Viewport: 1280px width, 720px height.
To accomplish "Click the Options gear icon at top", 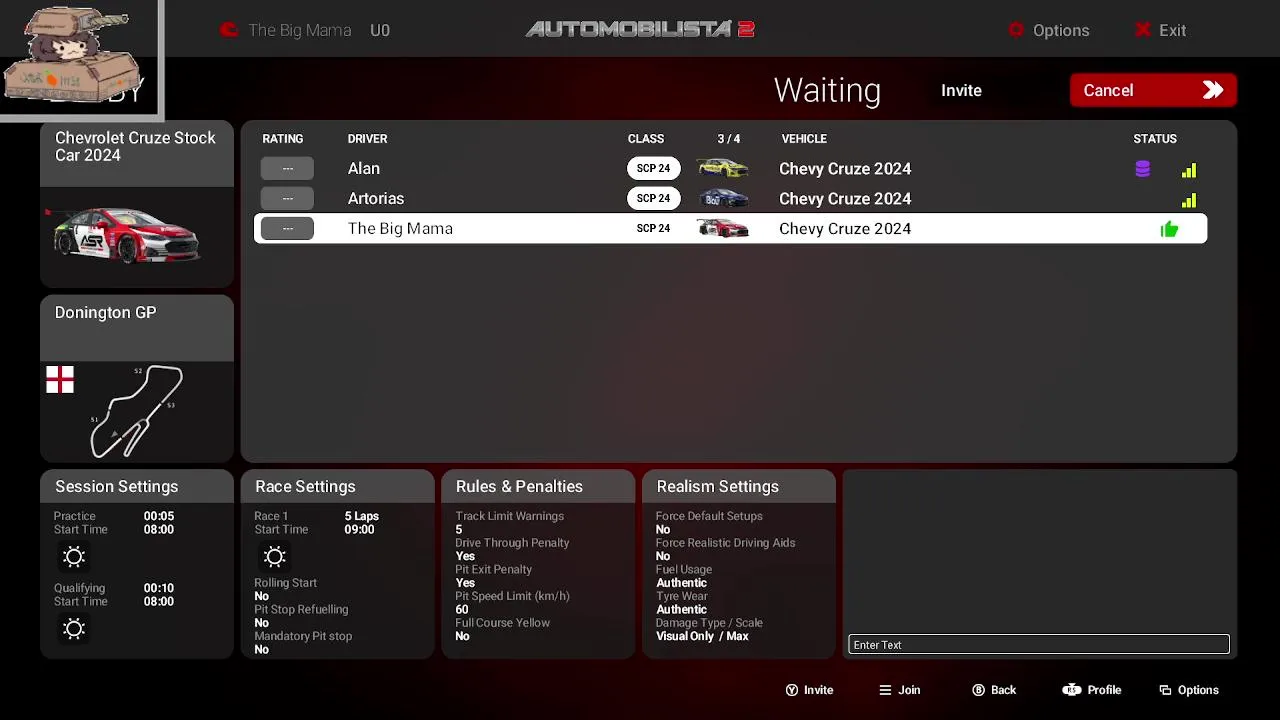I will click(x=1016, y=30).
